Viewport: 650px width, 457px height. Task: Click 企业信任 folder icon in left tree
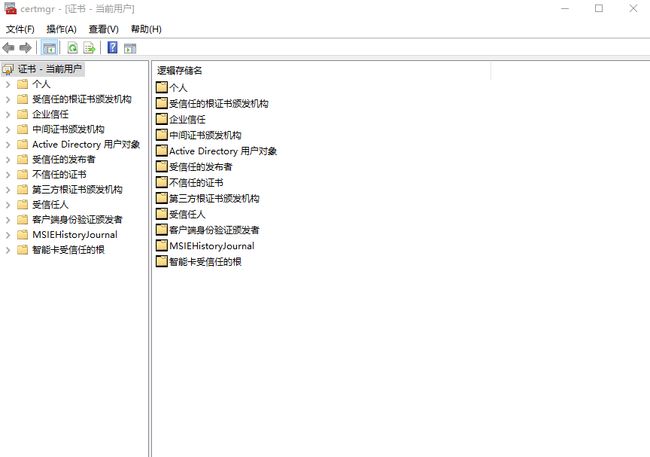point(22,114)
